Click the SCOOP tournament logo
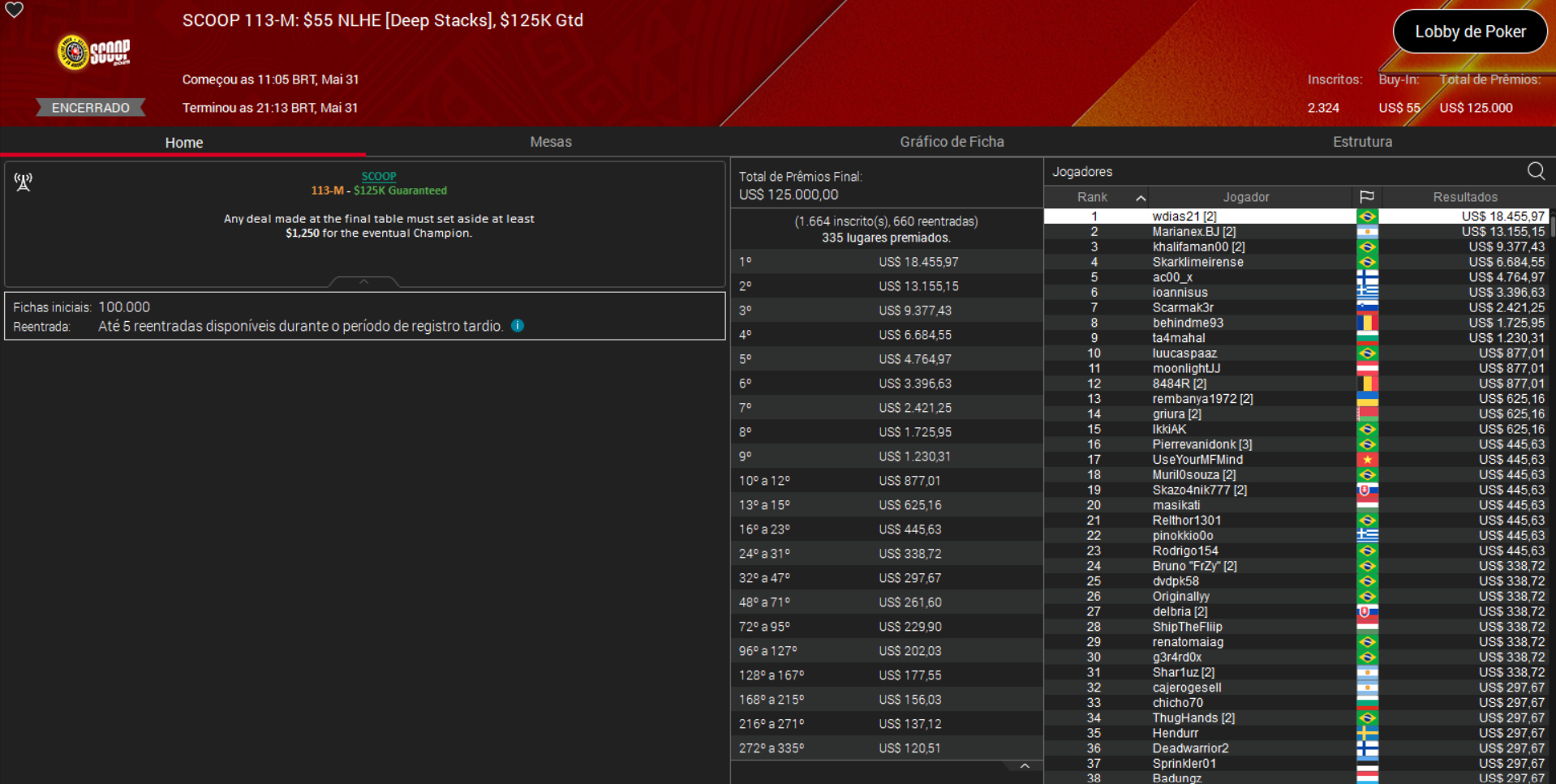 pyautogui.click(x=93, y=52)
